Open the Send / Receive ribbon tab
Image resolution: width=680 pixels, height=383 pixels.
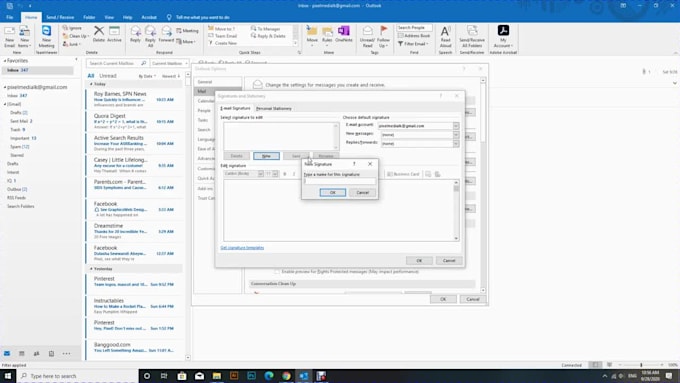click(60, 17)
